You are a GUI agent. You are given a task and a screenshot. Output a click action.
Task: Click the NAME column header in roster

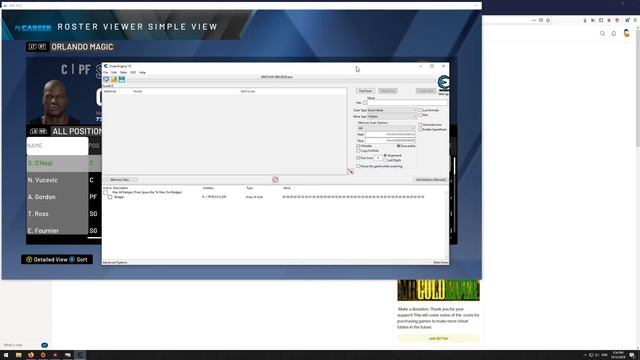point(57,146)
